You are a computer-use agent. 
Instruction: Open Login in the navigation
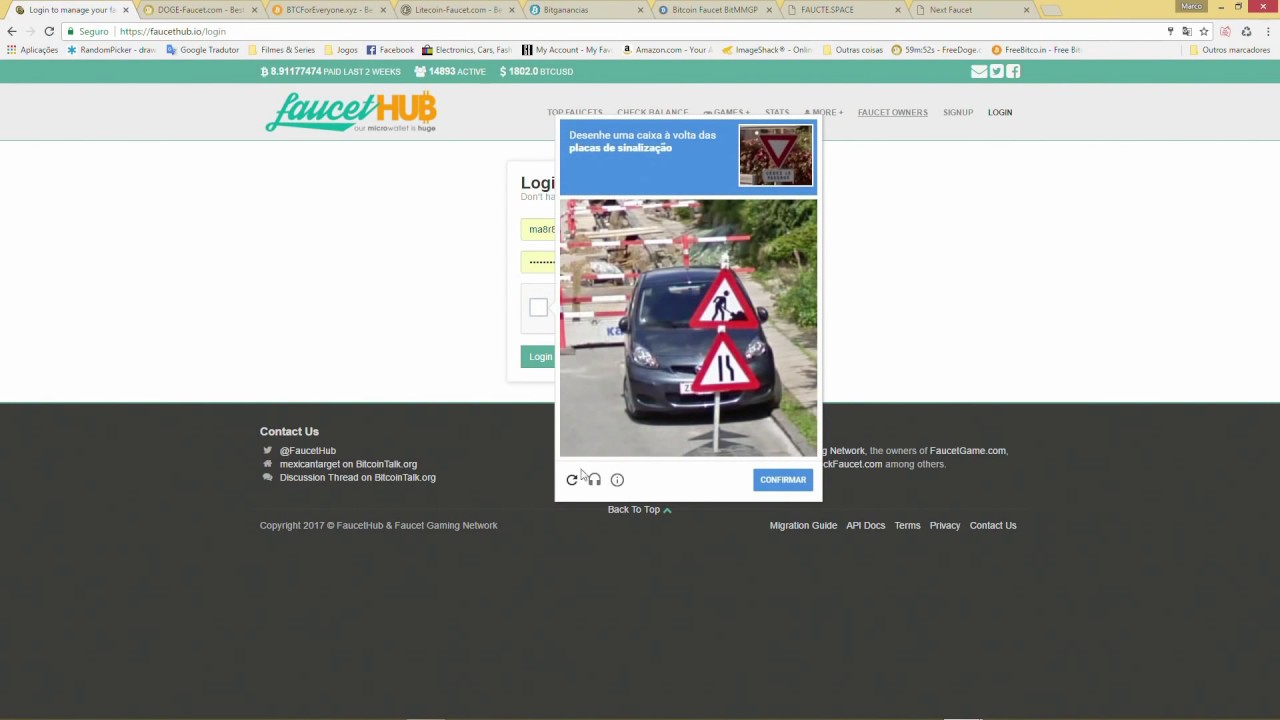pyautogui.click(x=1000, y=112)
